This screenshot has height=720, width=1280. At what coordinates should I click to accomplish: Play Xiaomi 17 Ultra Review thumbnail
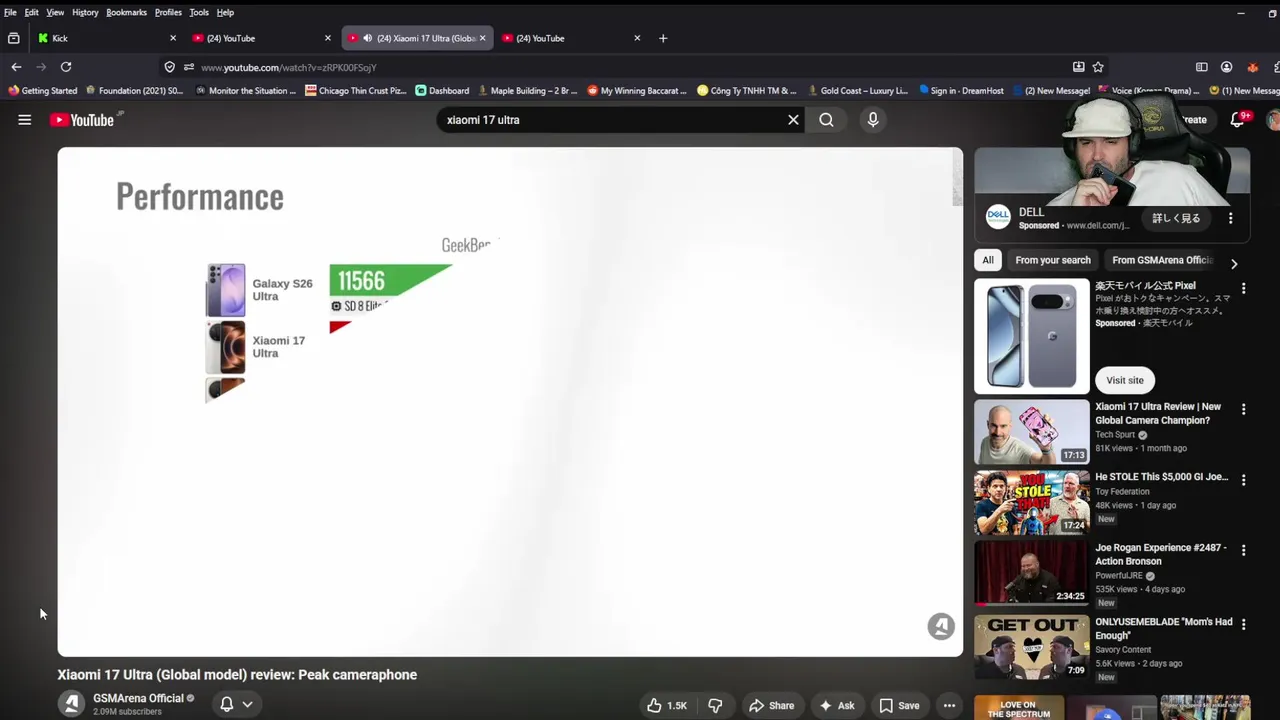(1032, 432)
